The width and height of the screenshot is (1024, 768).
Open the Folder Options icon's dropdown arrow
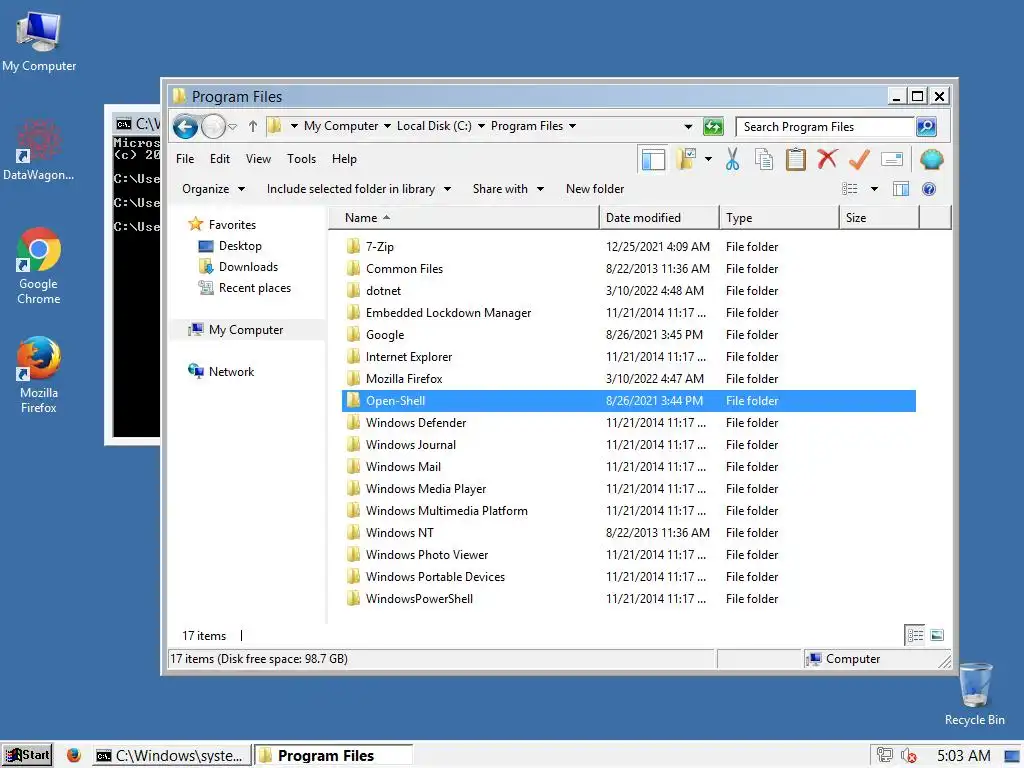[709, 159]
